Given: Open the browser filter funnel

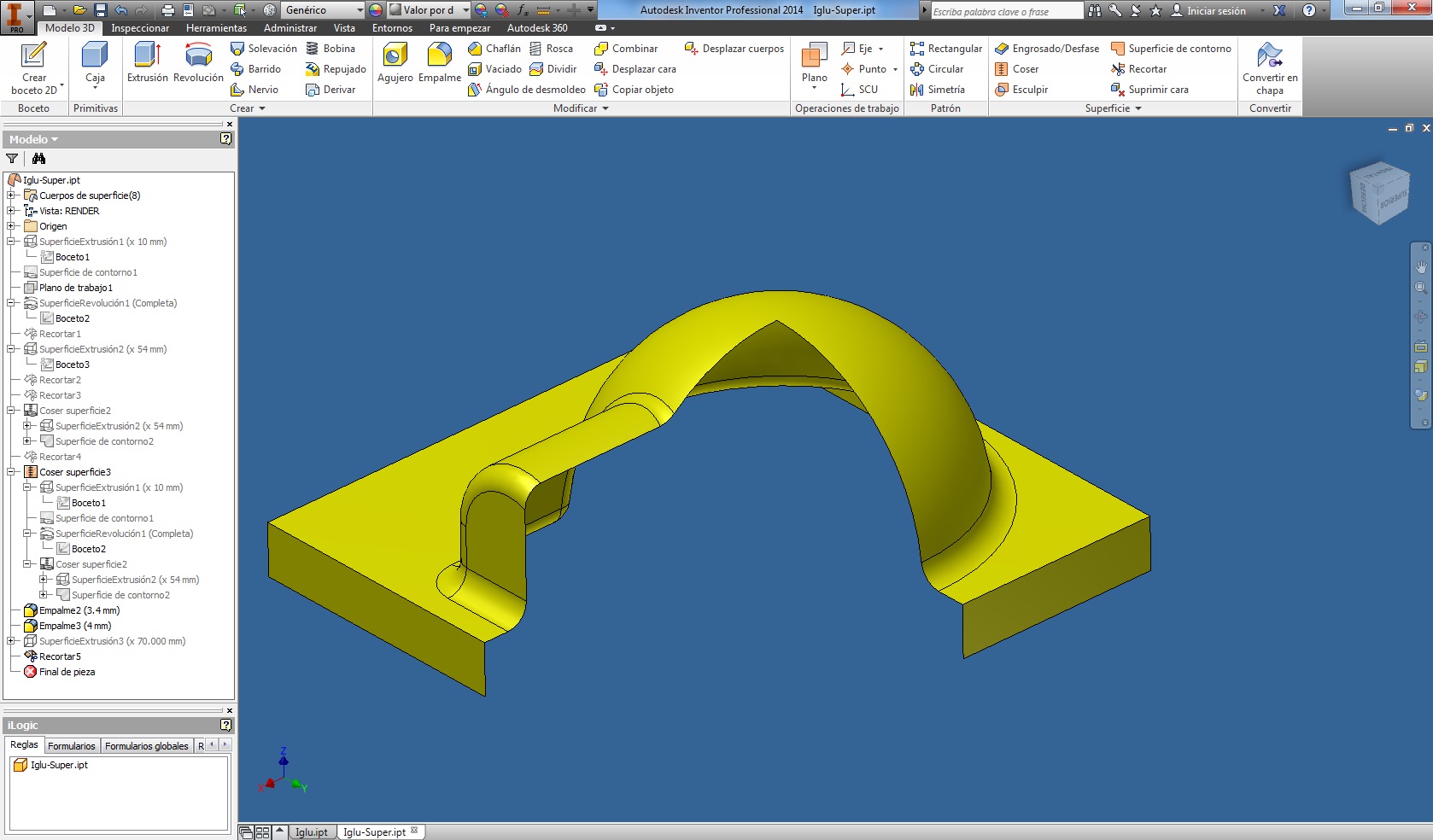Looking at the screenshot, I should coord(12,159).
